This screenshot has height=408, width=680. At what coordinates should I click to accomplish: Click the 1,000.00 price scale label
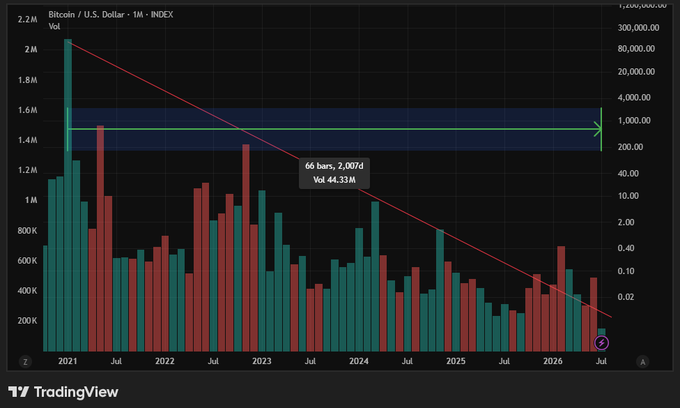click(x=634, y=121)
